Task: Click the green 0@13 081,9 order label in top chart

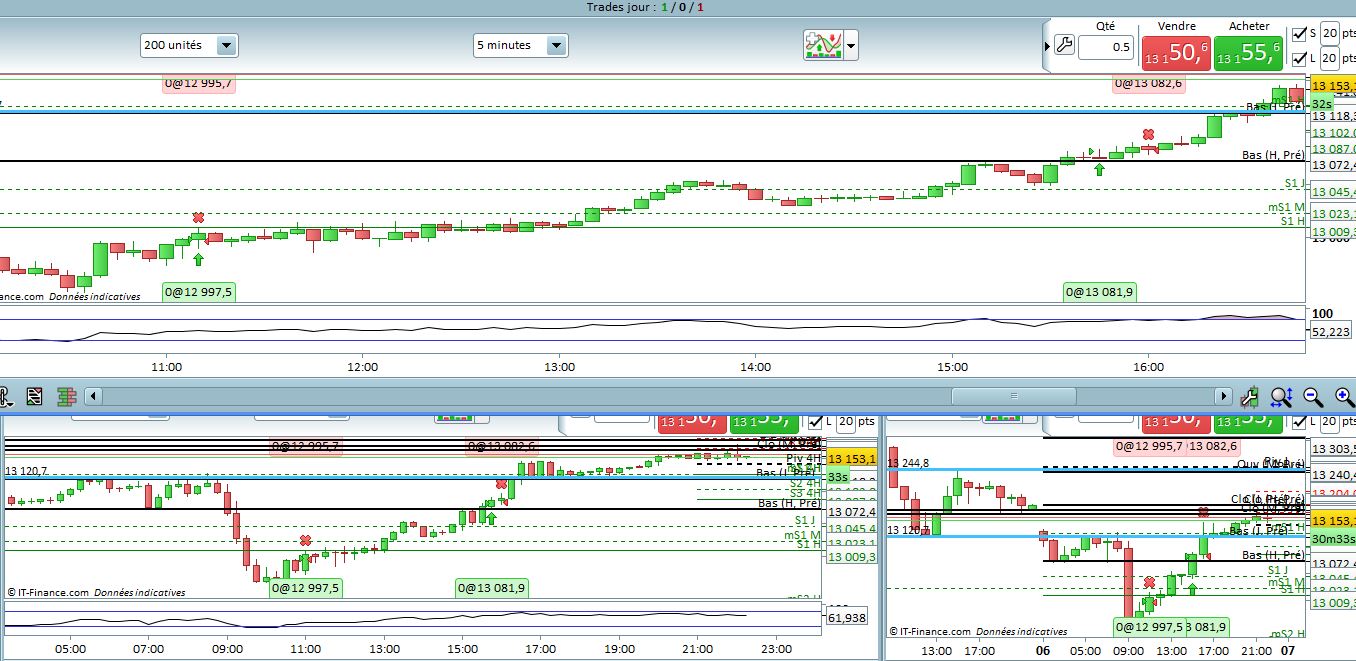Action: pyautogui.click(x=1100, y=292)
